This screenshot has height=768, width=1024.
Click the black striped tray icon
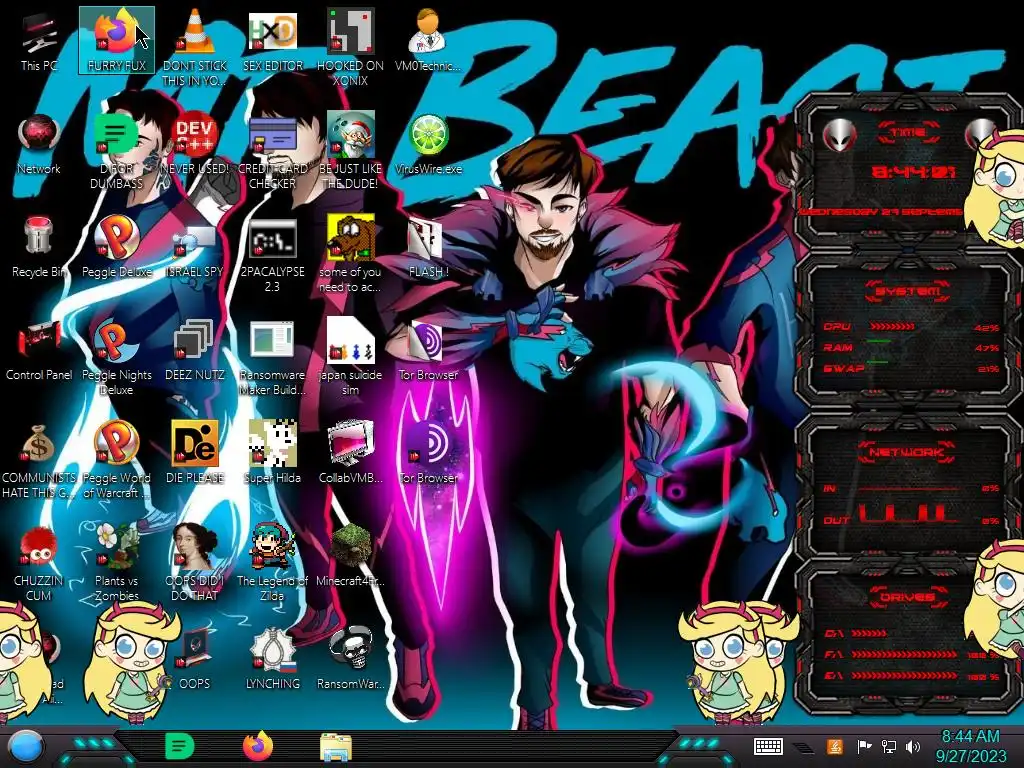[x=804, y=747]
